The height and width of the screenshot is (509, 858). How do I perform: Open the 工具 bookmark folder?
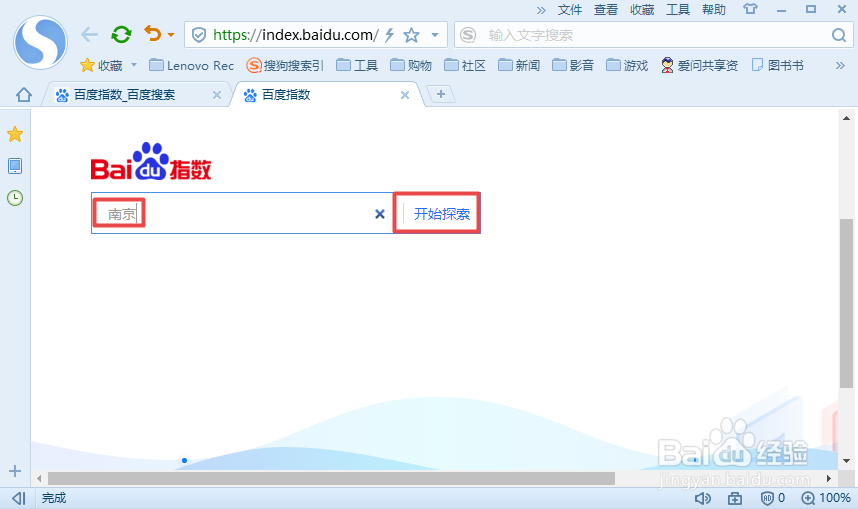click(x=357, y=66)
